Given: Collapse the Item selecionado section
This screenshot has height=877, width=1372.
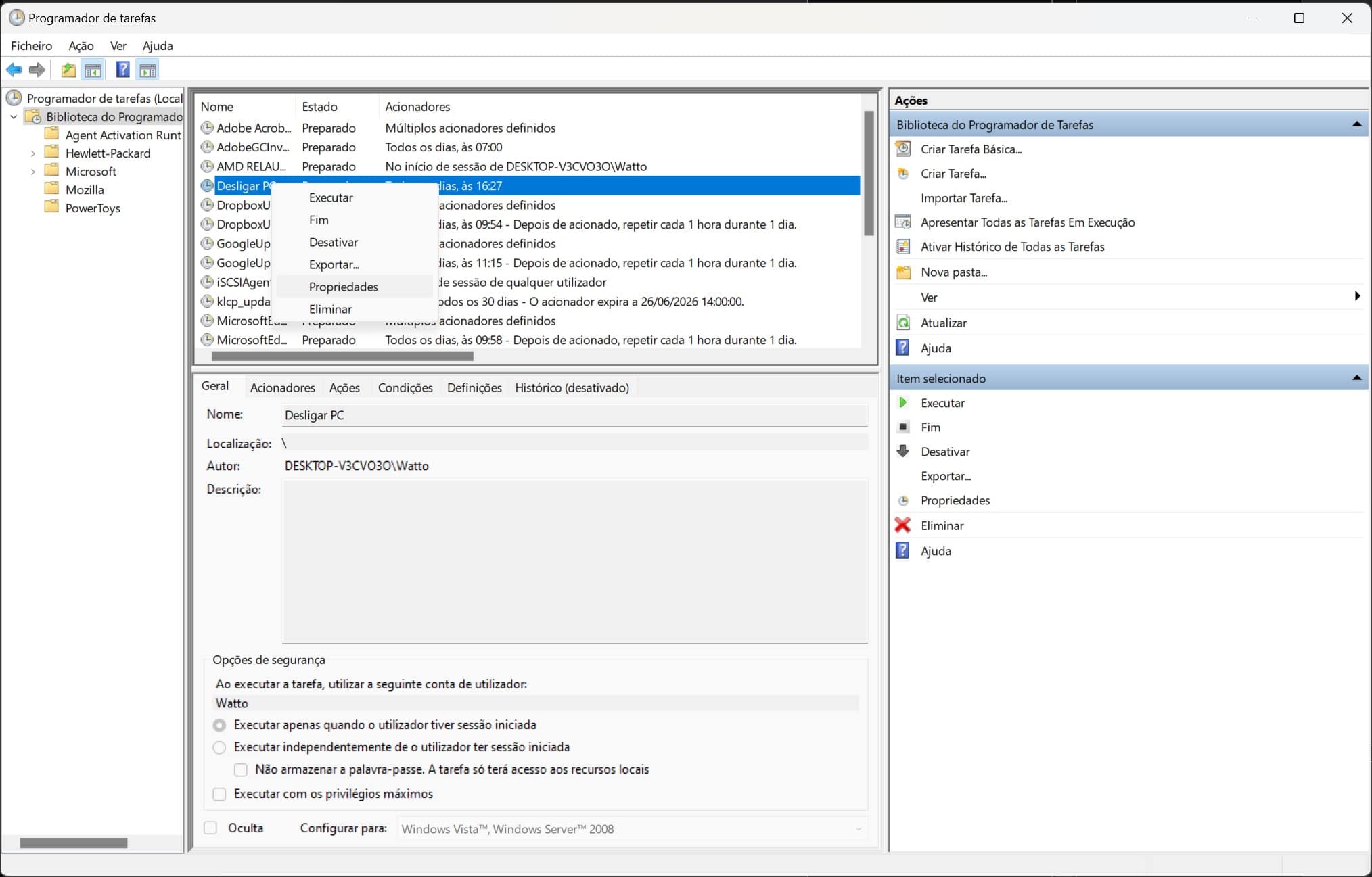Looking at the screenshot, I should pyautogui.click(x=1356, y=378).
